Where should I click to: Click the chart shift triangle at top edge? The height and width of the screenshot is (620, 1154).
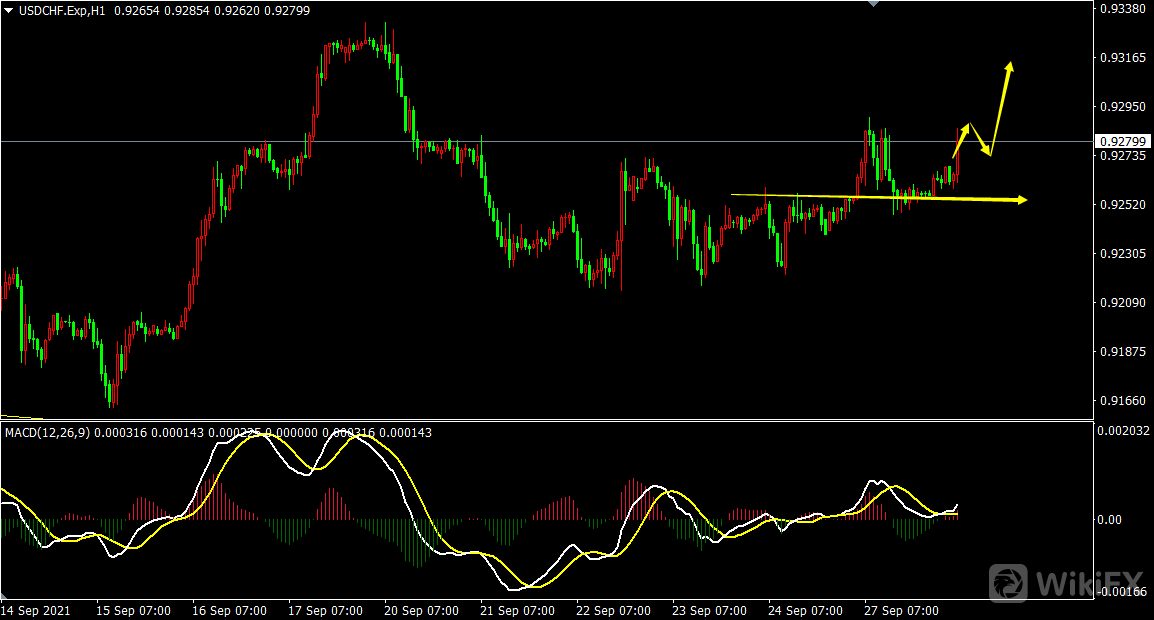(x=875, y=4)
